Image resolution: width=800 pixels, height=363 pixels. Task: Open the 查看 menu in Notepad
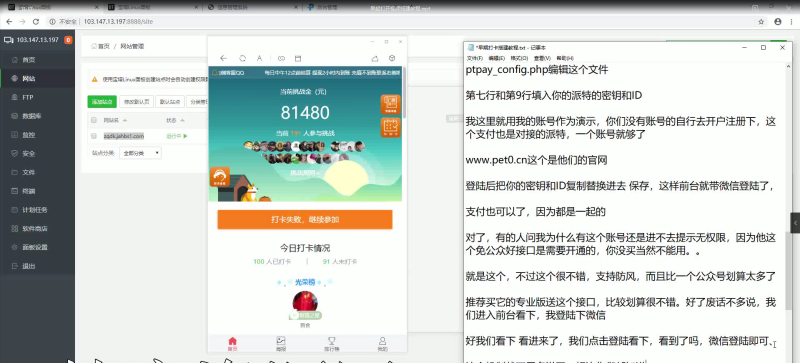[x=542, y=58]
